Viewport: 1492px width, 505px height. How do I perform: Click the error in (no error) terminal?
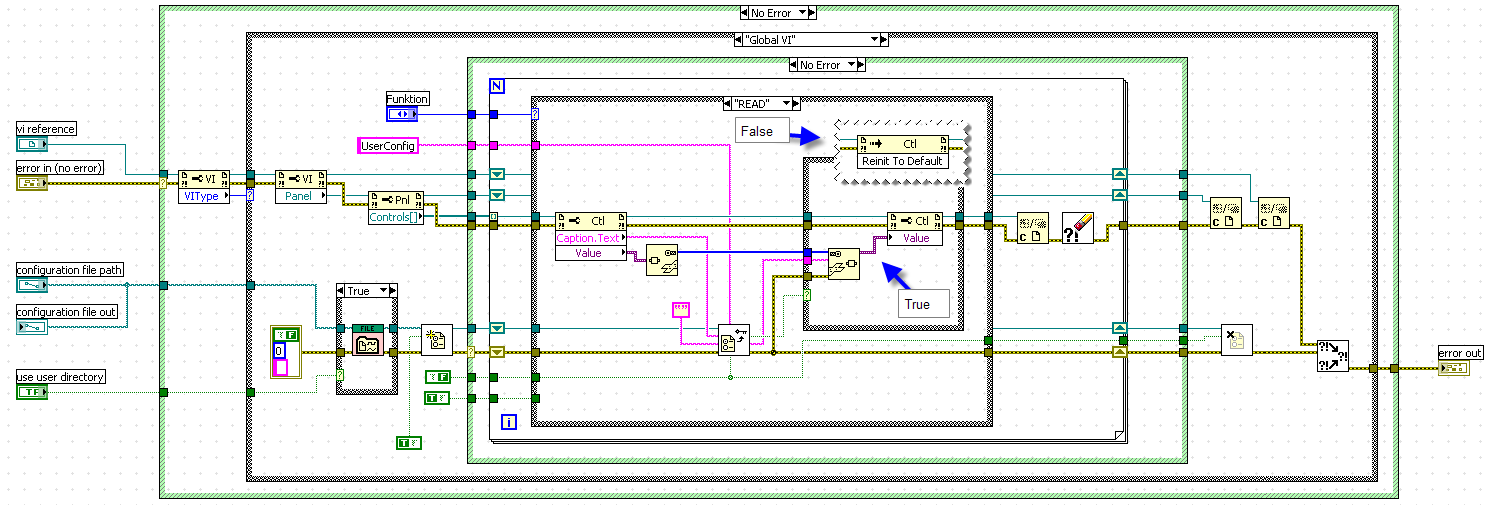click(31, 183)
